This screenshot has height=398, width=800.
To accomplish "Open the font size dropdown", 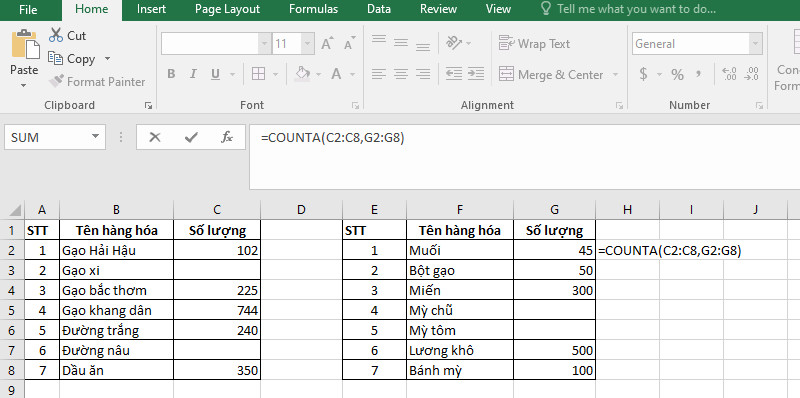I will (x=307, y=44).
